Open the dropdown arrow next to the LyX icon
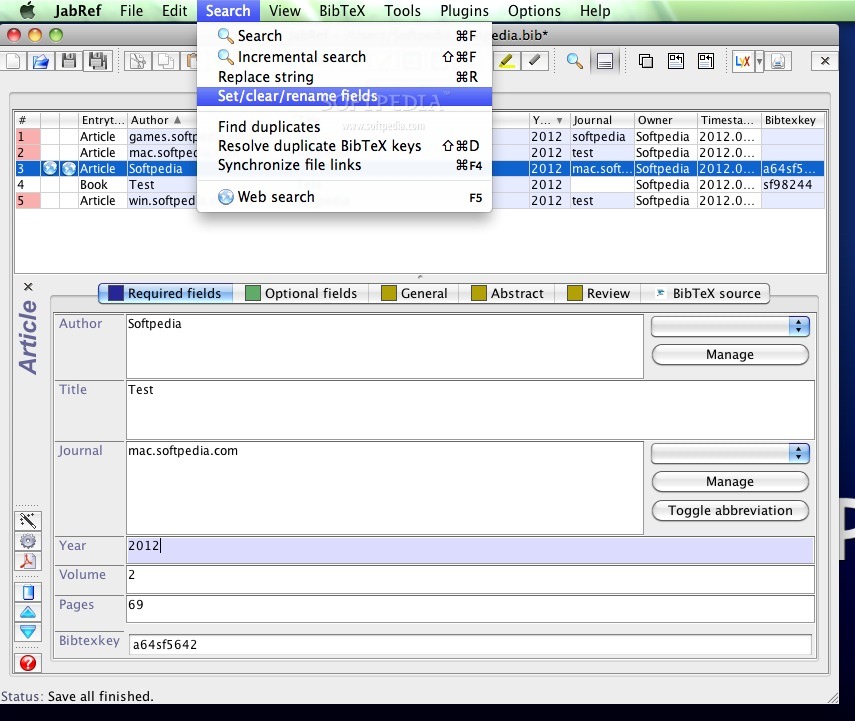This screenshot has width=855, height=721. pos(759,61)
